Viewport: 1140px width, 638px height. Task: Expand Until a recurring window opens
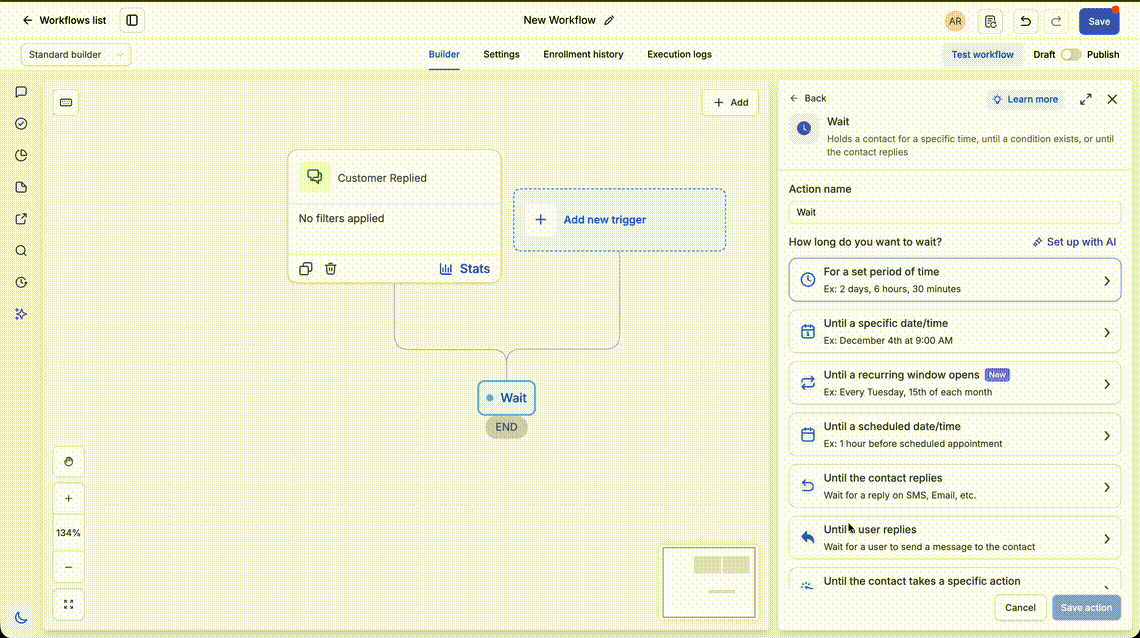click(955, 383)
